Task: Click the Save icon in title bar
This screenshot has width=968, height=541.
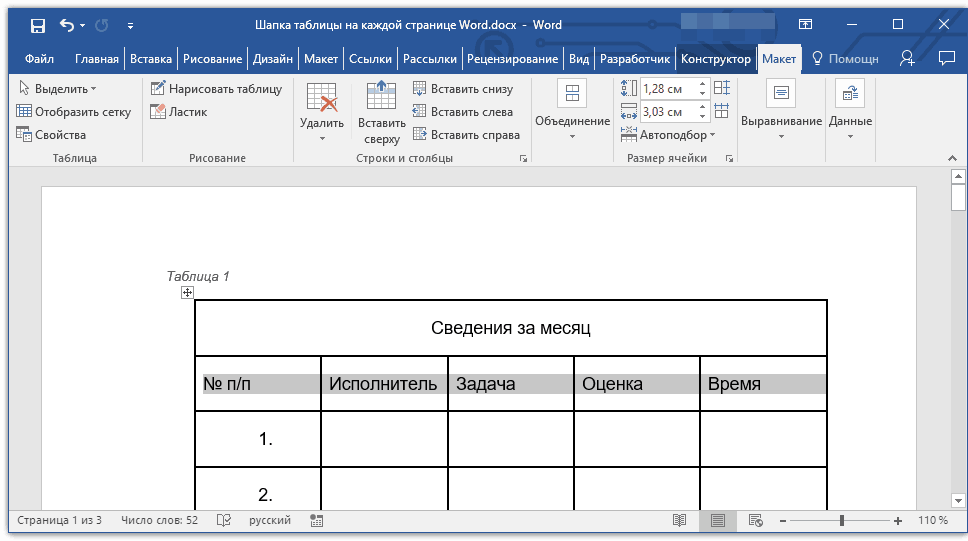Action: [37, 25]
